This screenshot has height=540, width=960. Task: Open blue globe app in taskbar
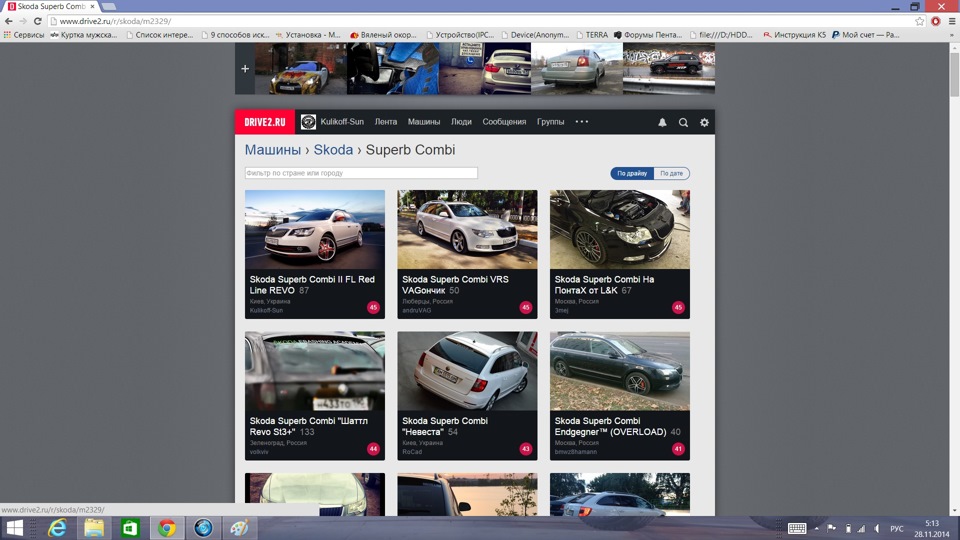(x=203, y=528)
